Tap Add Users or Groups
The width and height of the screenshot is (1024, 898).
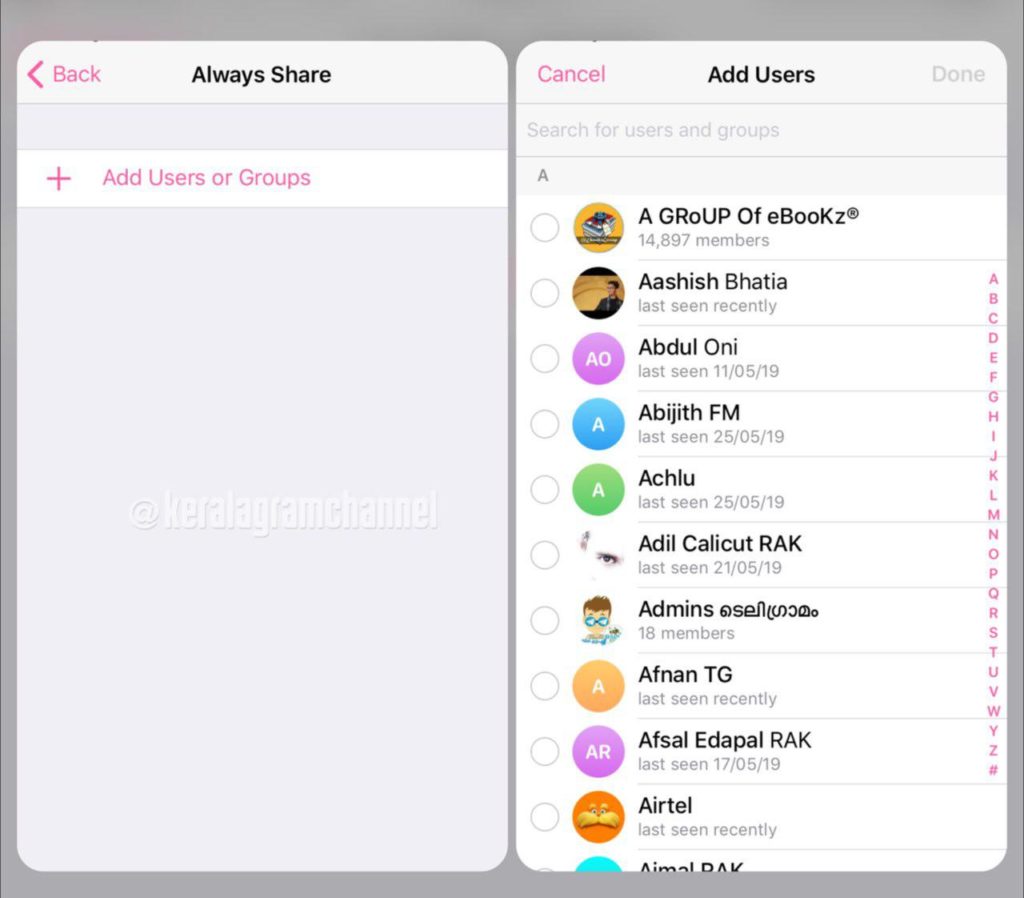click(x=262, y=178)
